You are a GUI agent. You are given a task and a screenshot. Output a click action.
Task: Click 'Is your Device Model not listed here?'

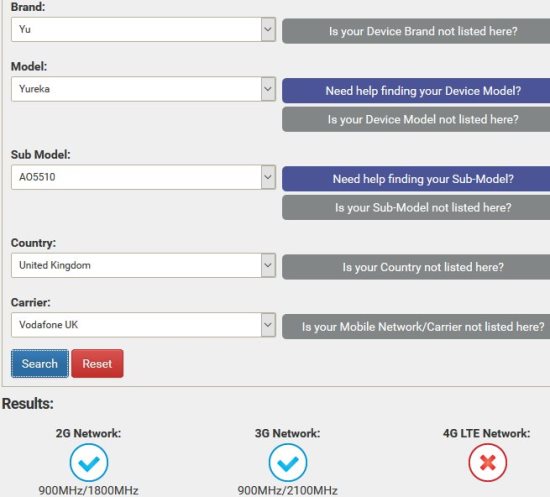(x=416, y=119)
